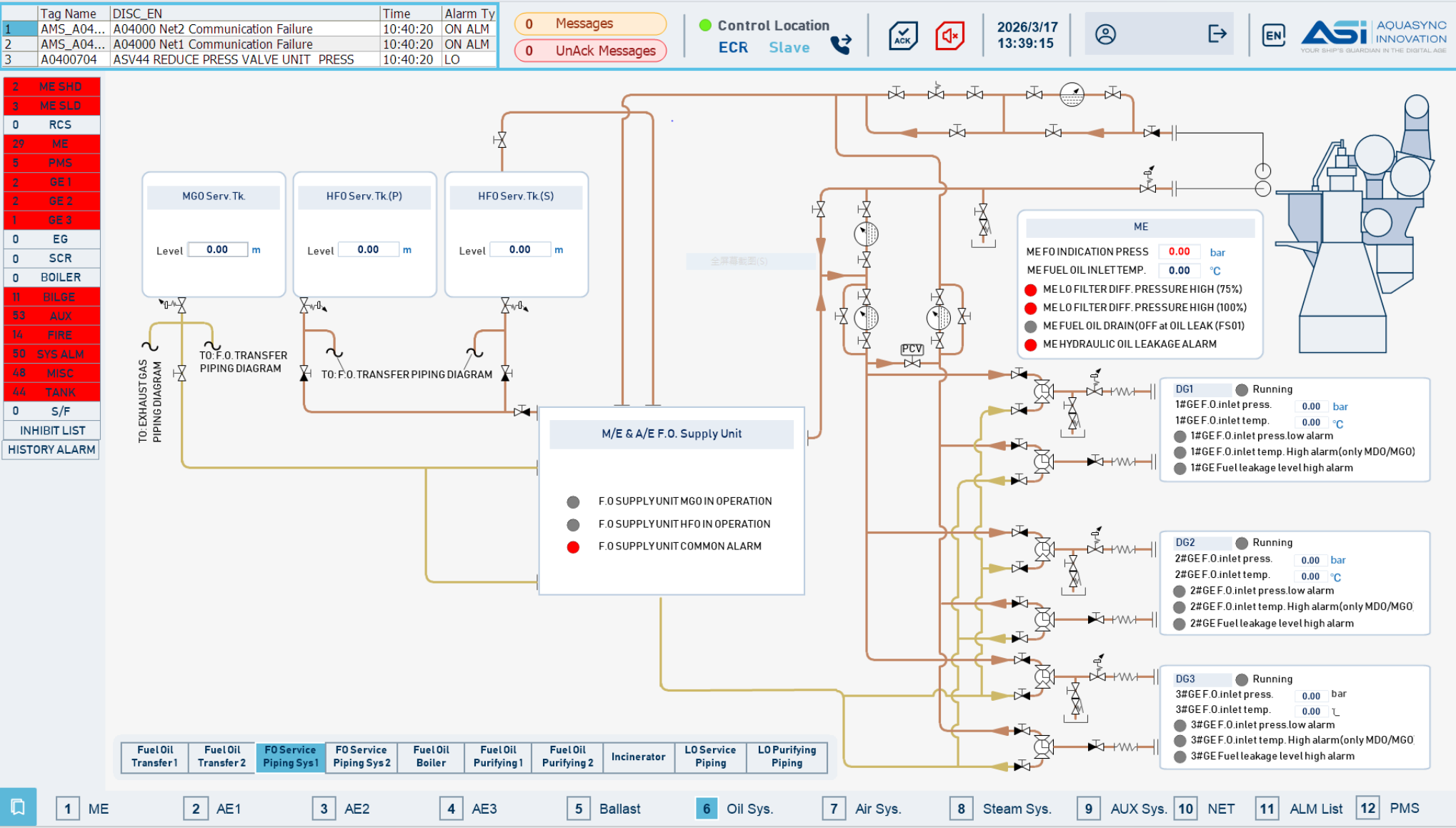
Task: Click the bookmark icon in bottom corner
Action: click(x=18, y=807)
